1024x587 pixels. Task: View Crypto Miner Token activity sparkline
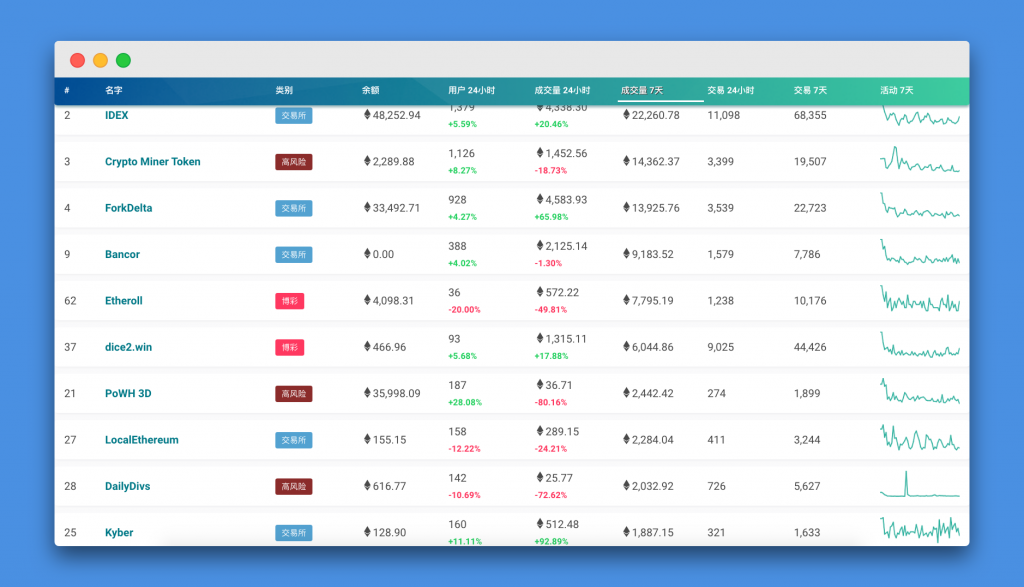(920, 159)
